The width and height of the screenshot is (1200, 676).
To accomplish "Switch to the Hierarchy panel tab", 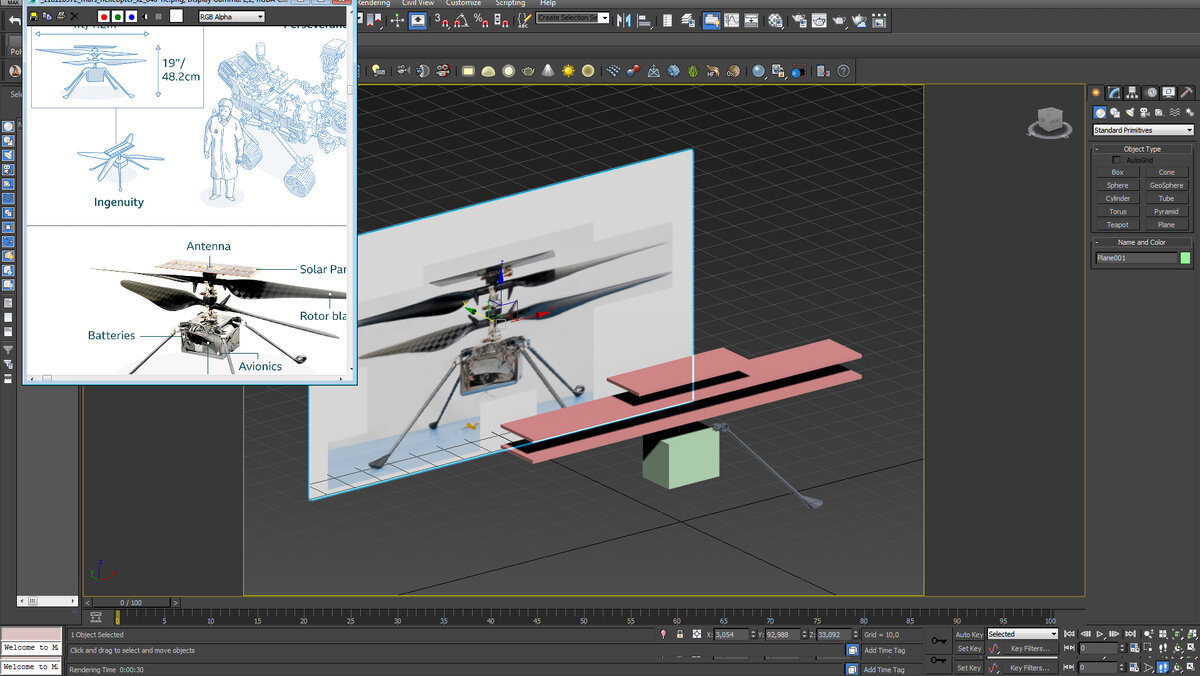I will click(x=1131, y=93).
